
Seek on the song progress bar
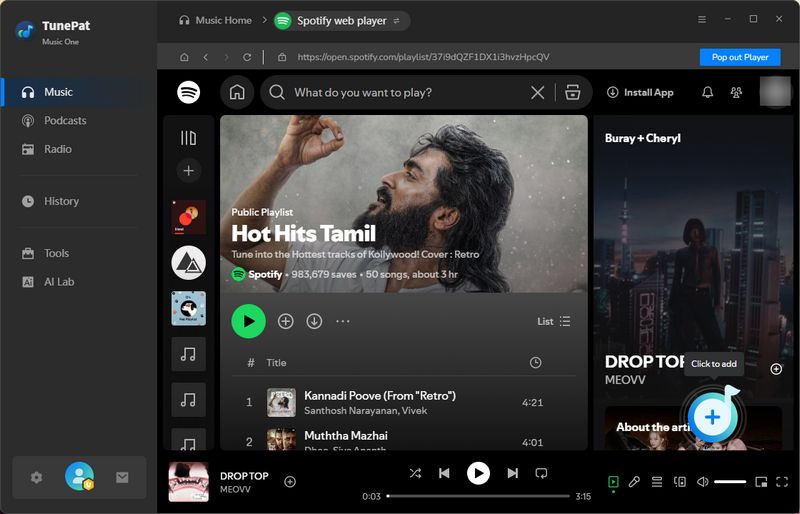(479, 496)
